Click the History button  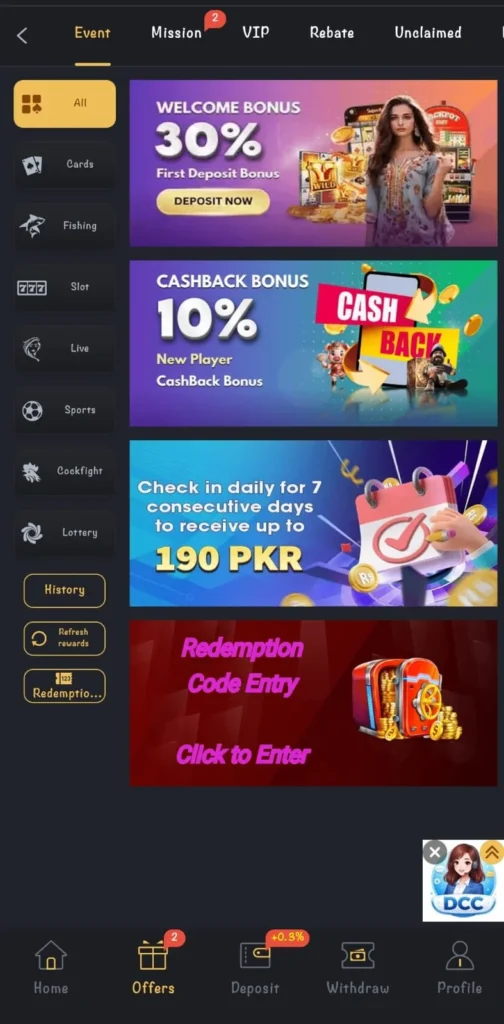[65, 590]
